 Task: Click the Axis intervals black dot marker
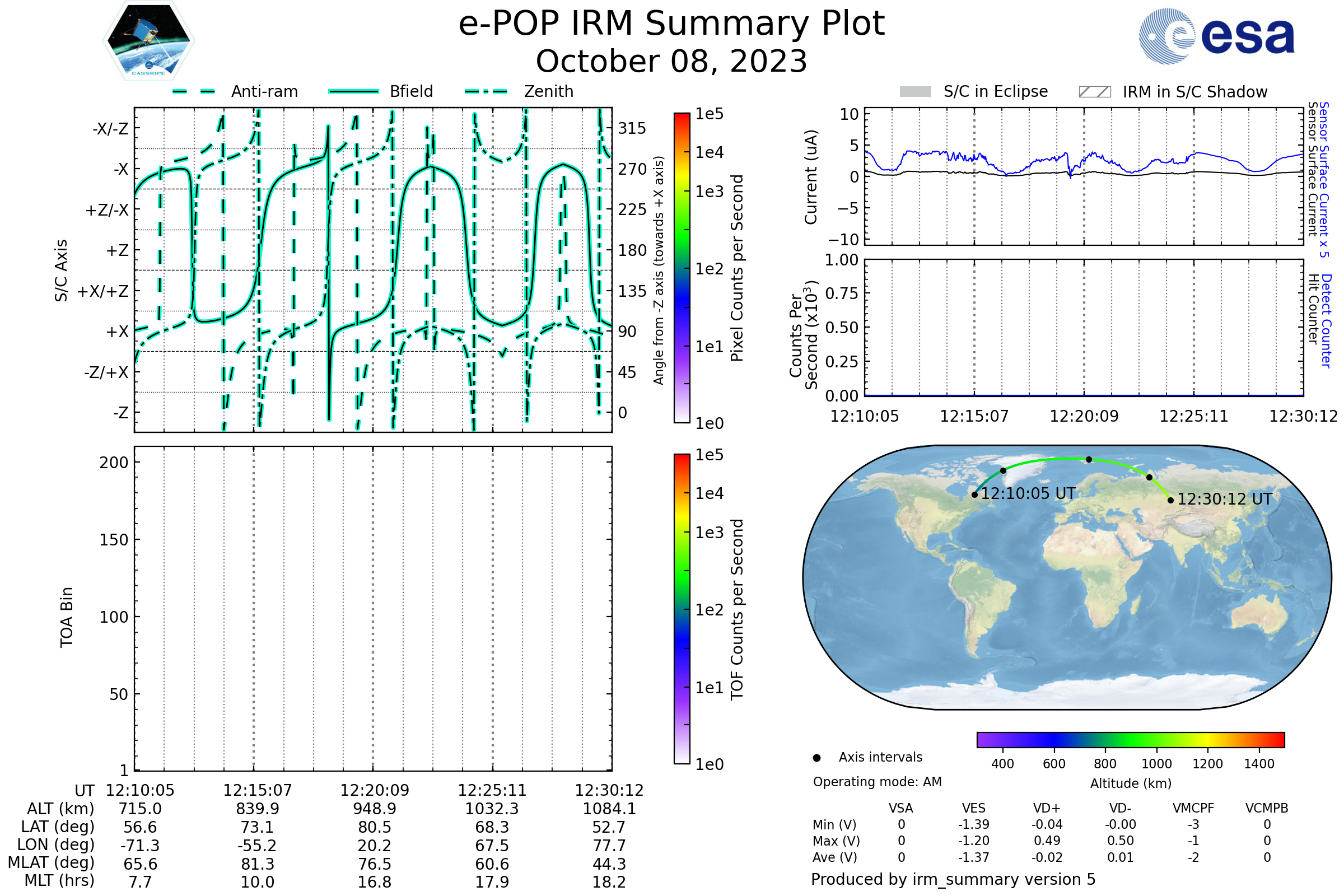816,758
